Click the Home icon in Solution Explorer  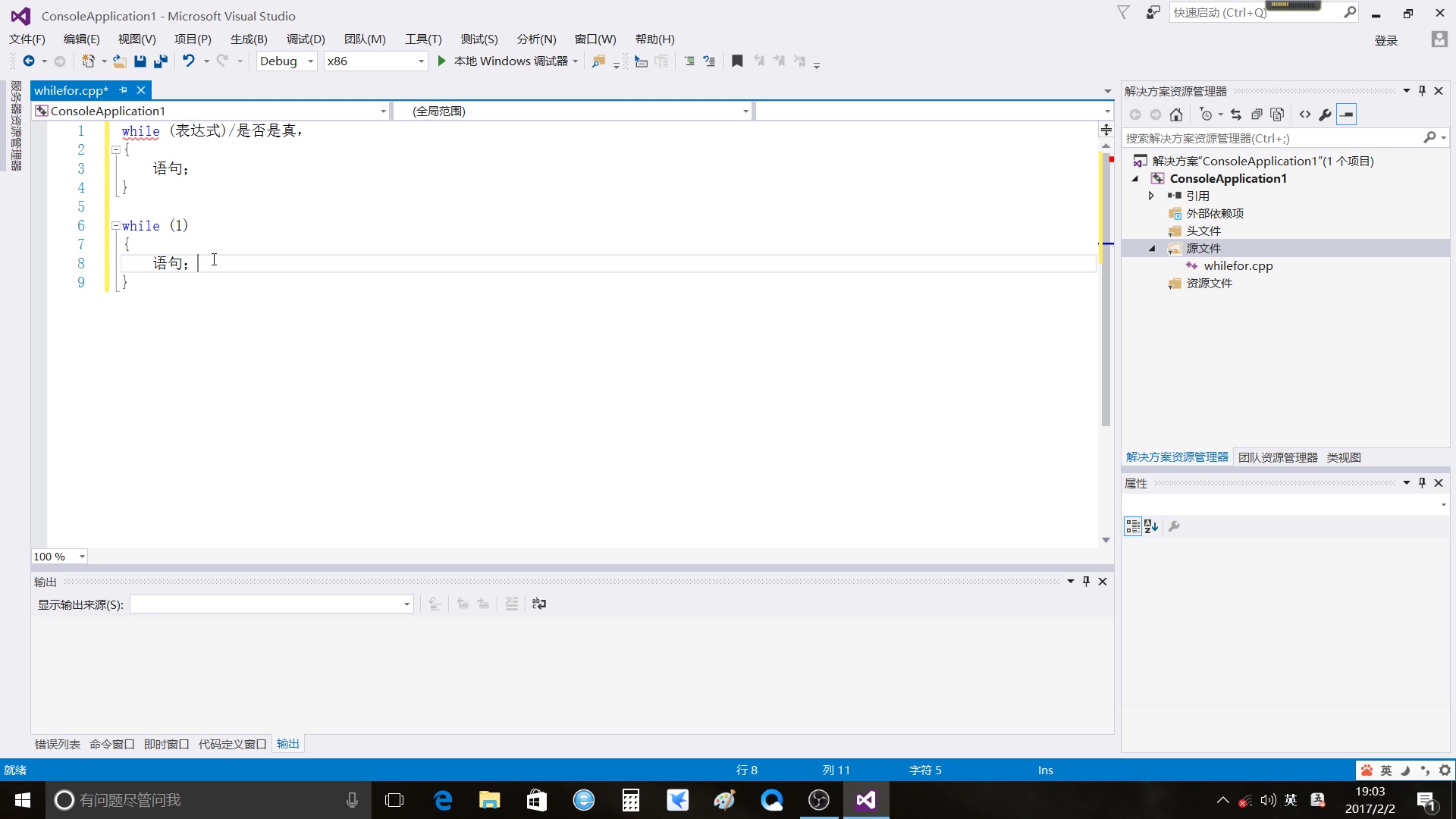pyautogui.click(x=1176, y=115)
